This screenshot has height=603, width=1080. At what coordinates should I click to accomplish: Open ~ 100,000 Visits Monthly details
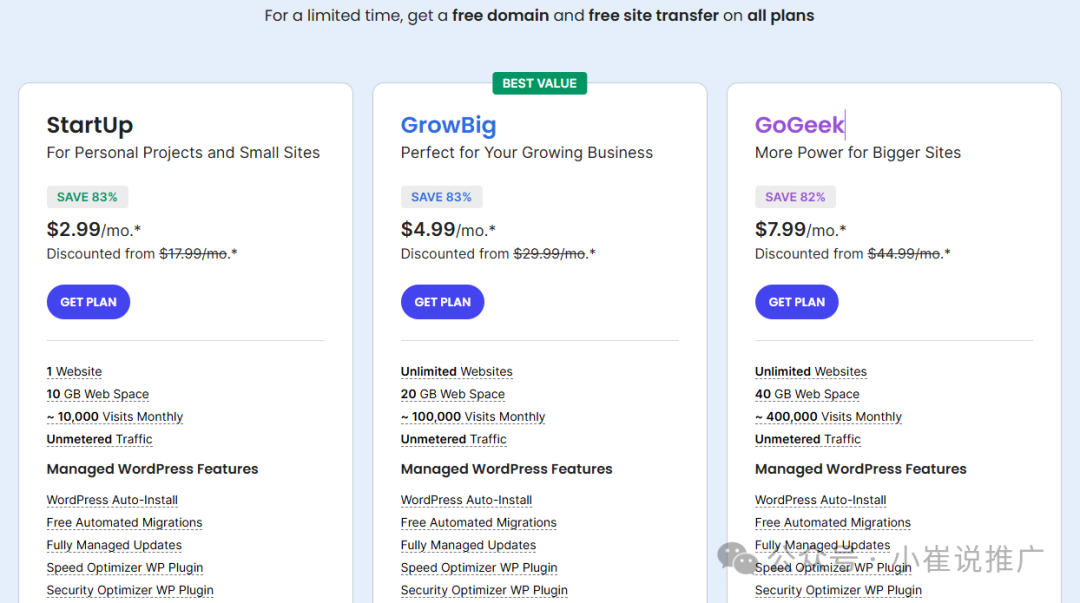tap(472, 417)
